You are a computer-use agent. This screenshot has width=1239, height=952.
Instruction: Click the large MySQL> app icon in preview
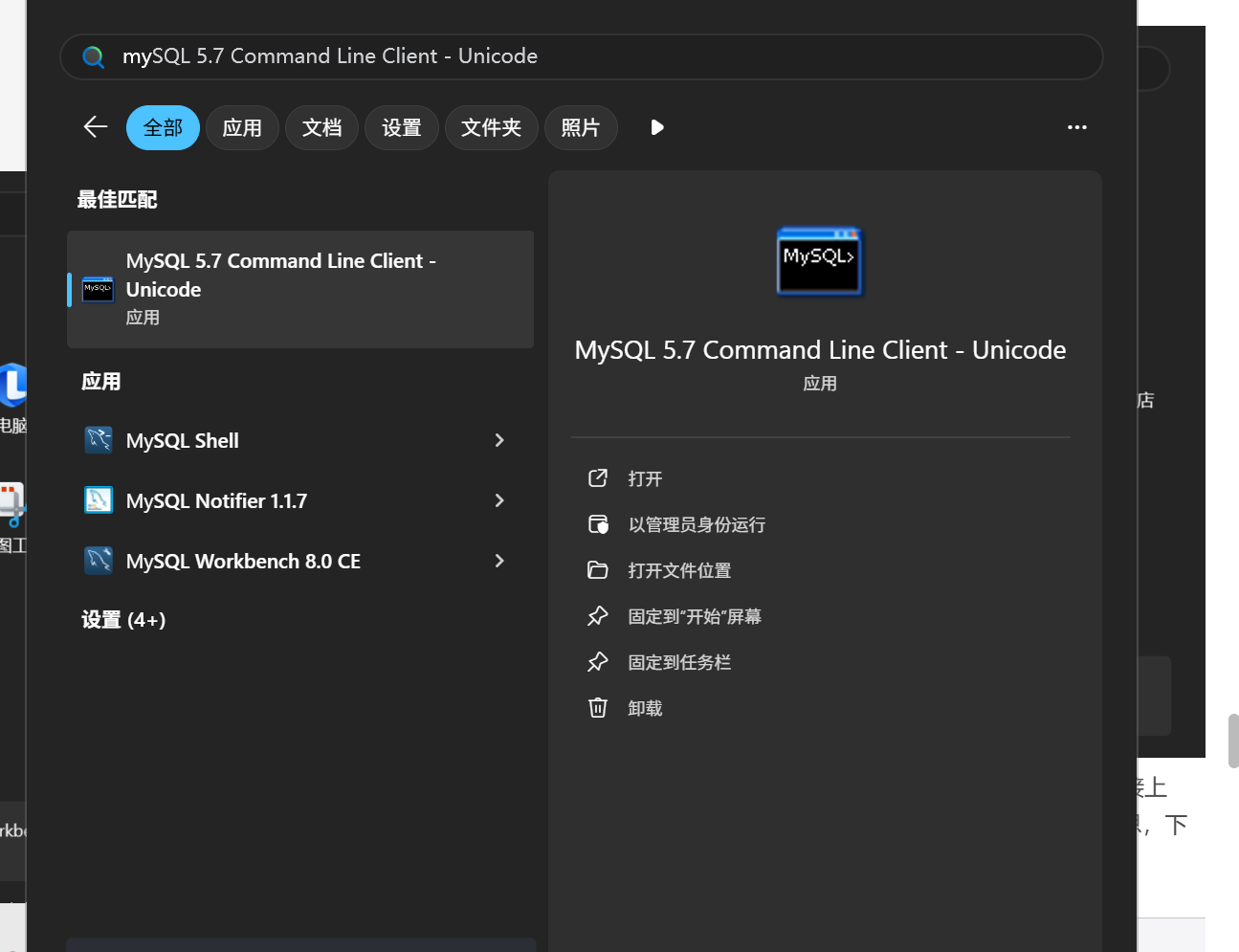(819, 261)
